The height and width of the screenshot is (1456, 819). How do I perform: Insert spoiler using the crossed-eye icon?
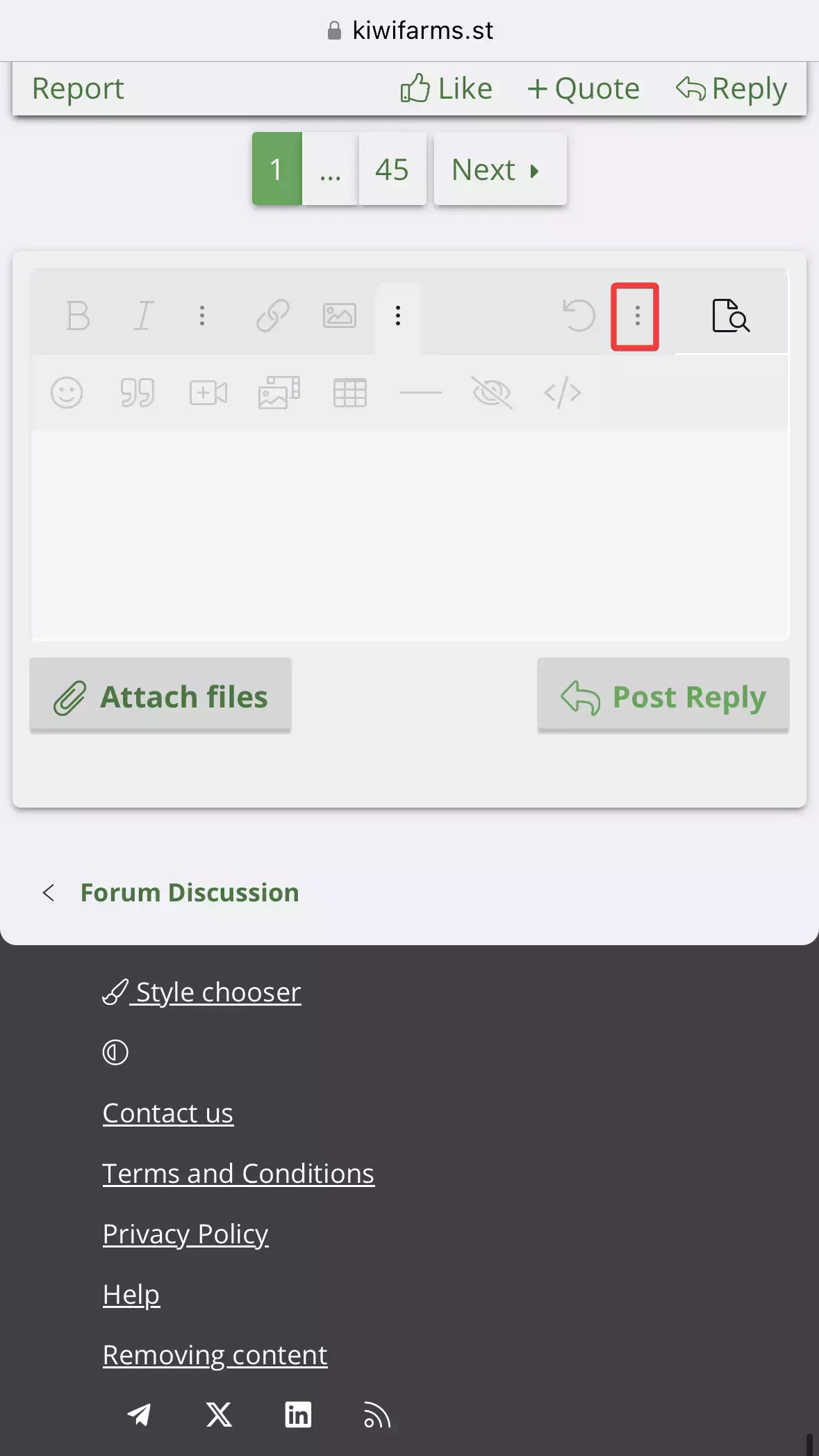coord(492,393)
